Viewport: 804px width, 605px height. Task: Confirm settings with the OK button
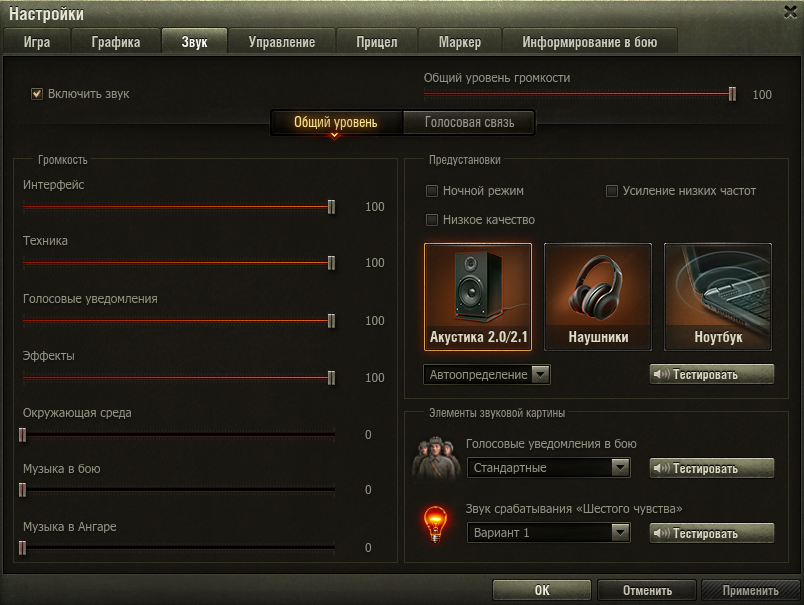coord(542,590)
